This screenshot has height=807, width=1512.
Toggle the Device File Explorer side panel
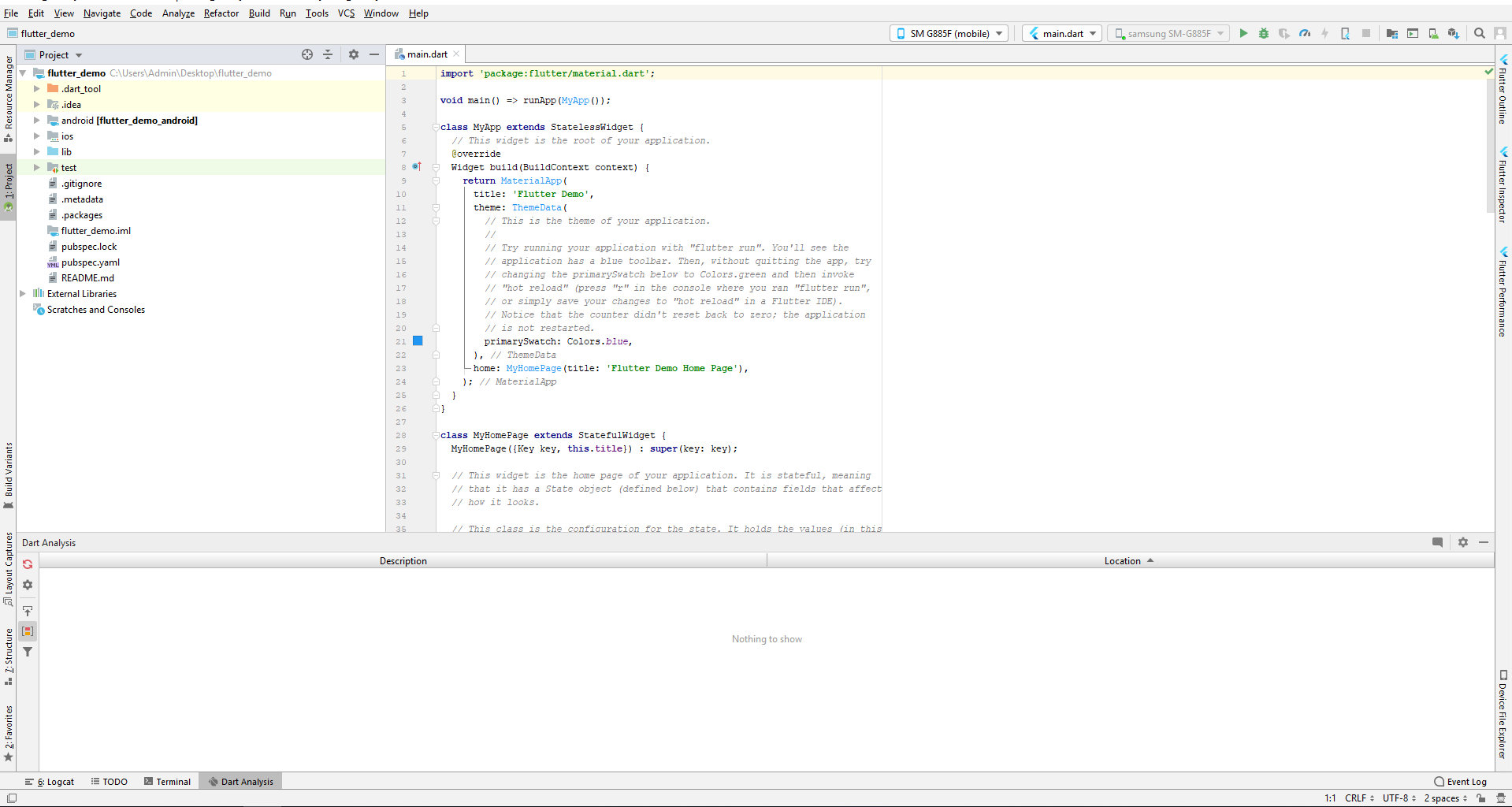click(x=1503, y=715)
